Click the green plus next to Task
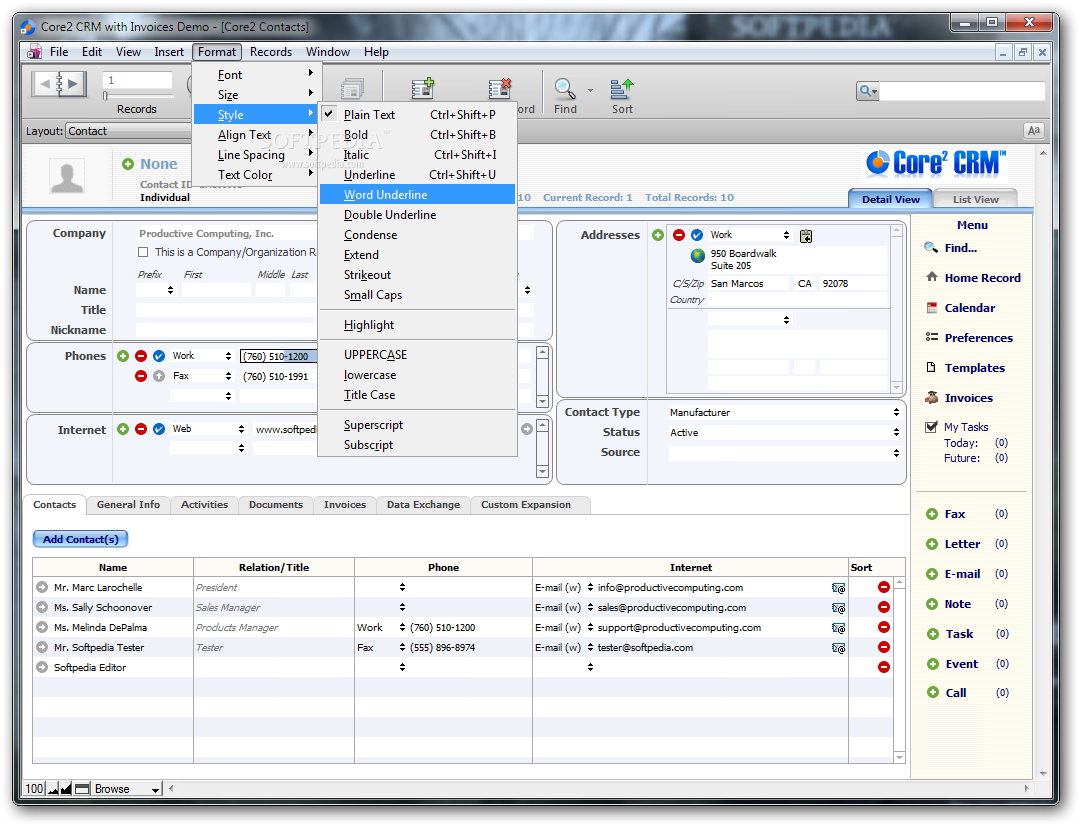The image size is (1080, 826). pos(932,634)
